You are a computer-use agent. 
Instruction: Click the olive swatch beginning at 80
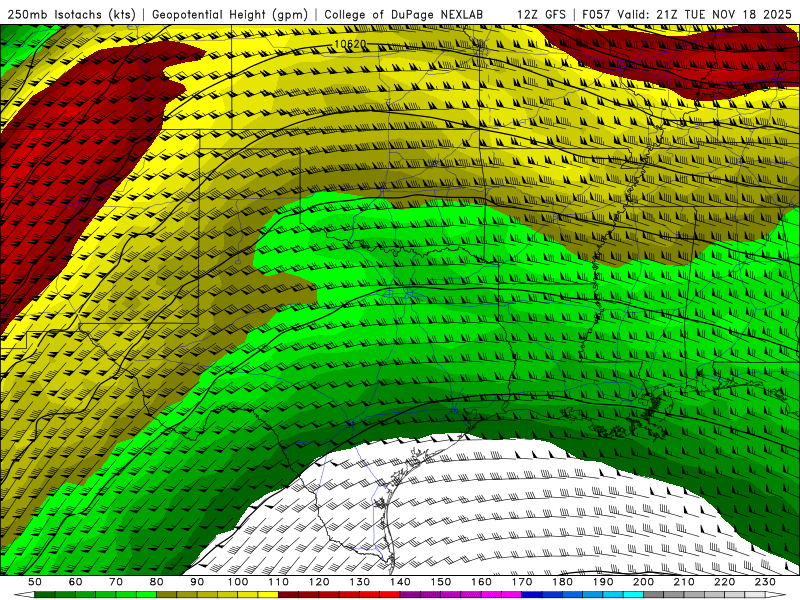click(x=166, y=595)
